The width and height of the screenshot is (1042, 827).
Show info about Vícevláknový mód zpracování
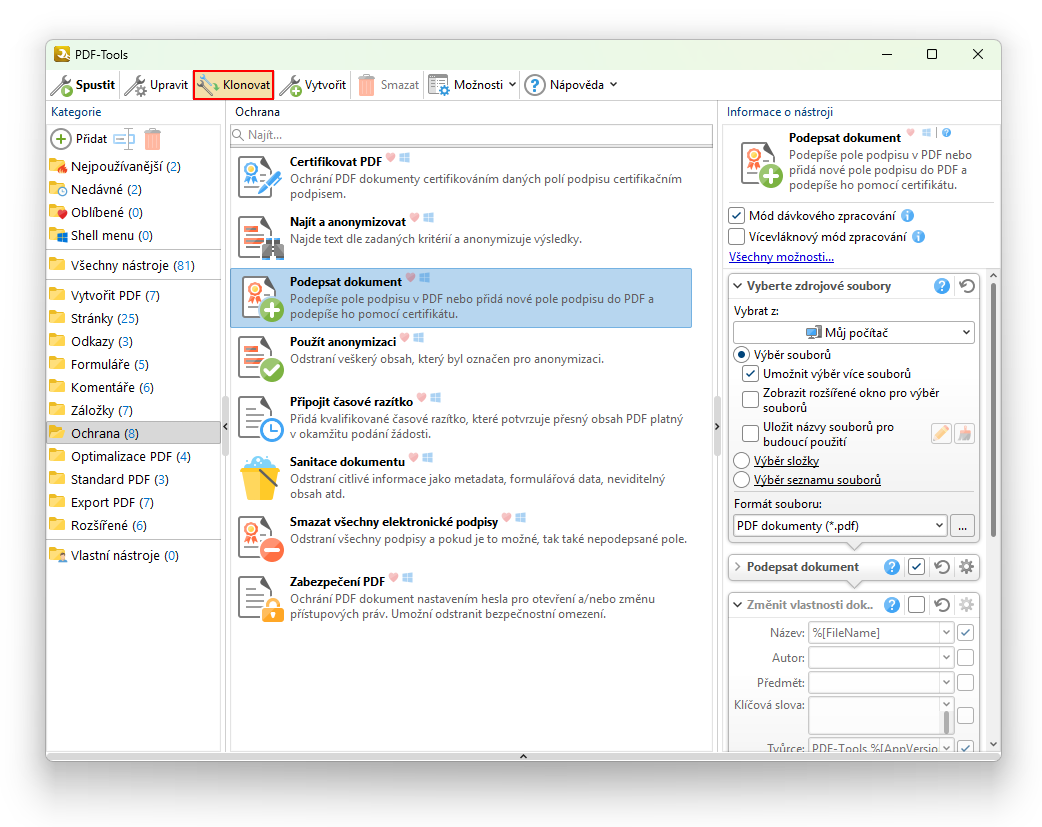pos(918,237)
